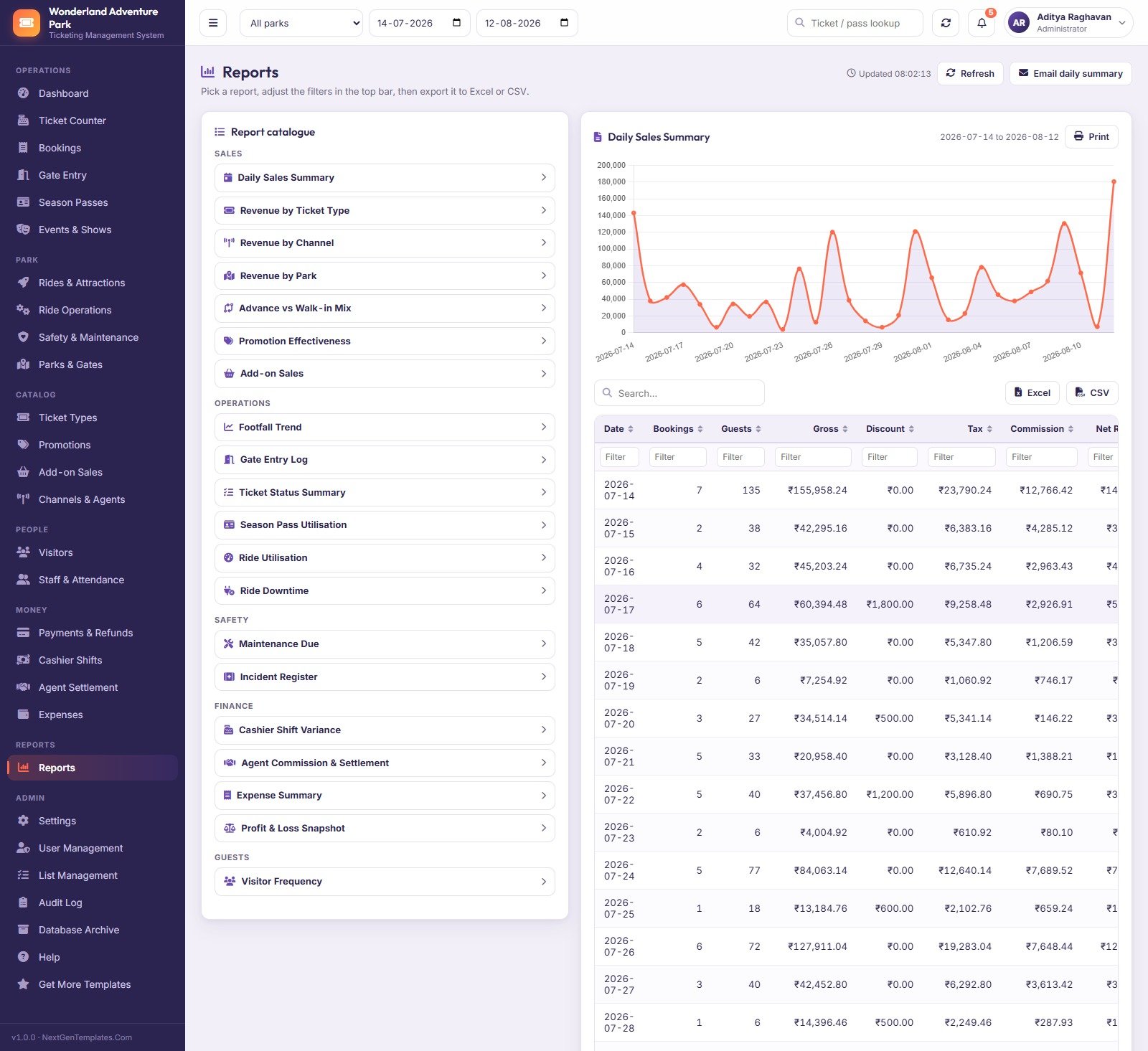Click the sync icon in top bar
Screen dimensions: 1148x1051
(946, 23)
